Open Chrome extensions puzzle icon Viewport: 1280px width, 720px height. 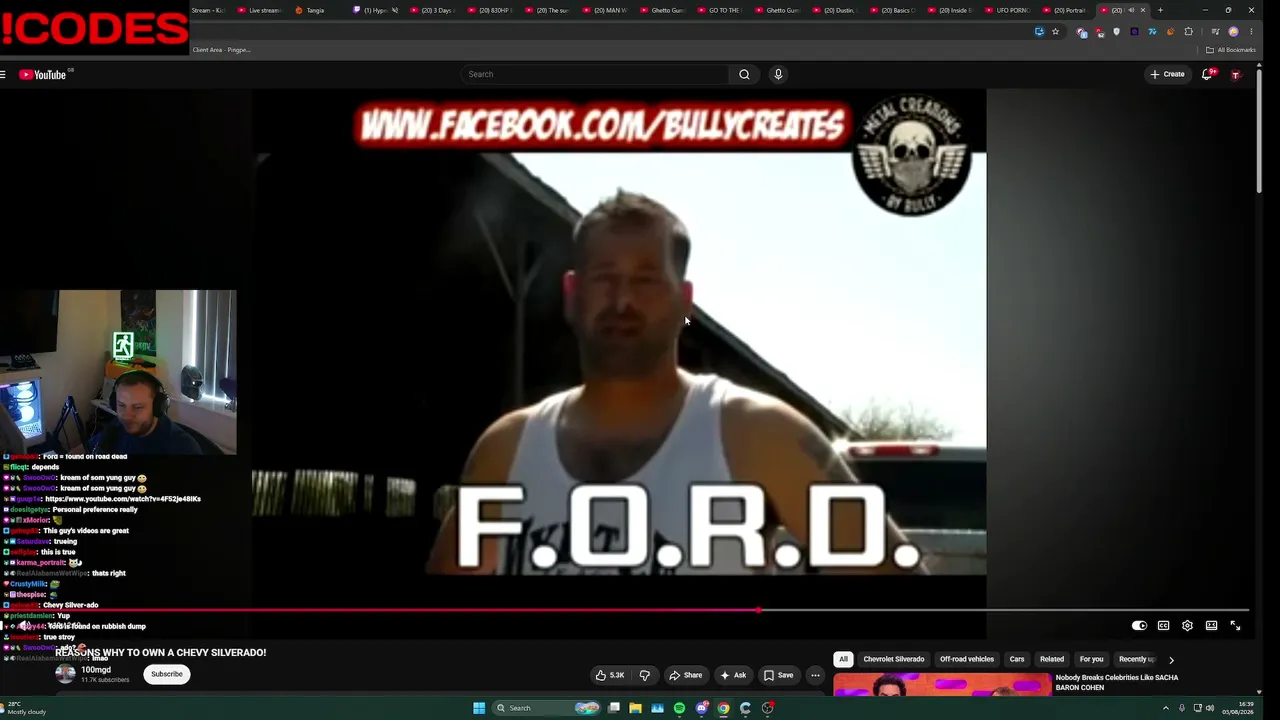pos(1188,32)
